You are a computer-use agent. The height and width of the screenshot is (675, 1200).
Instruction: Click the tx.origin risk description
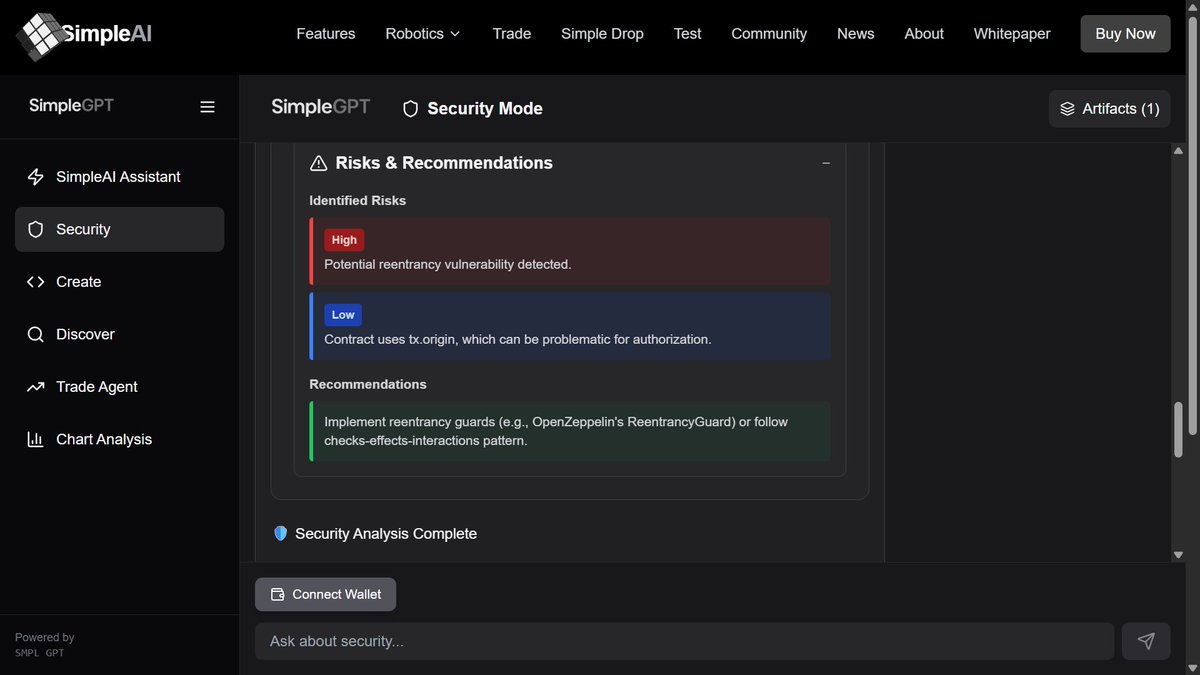click(518, 339)
